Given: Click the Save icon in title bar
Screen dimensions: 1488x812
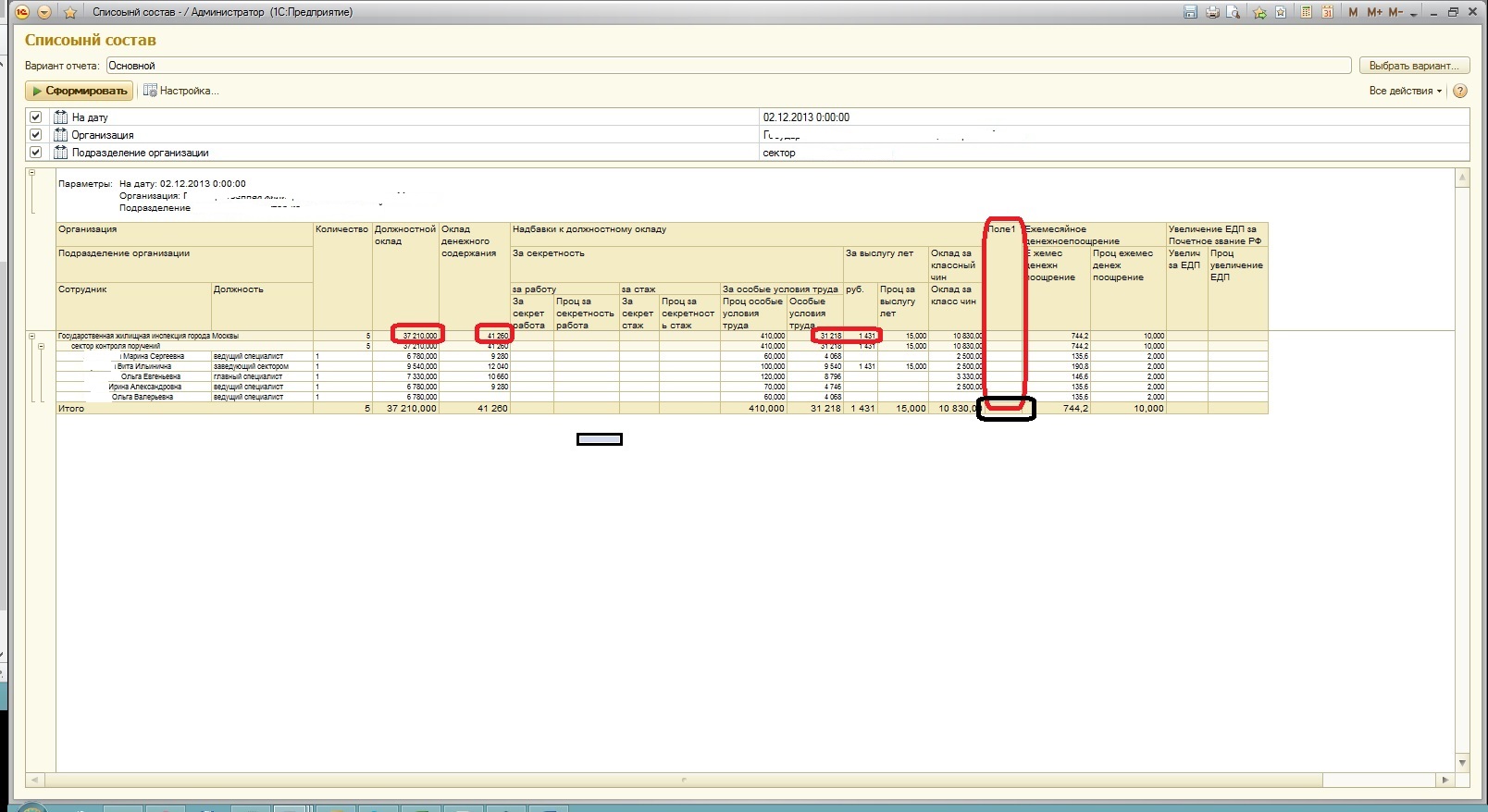Looking at the screenshot, I should click(x=1190, y=12).
